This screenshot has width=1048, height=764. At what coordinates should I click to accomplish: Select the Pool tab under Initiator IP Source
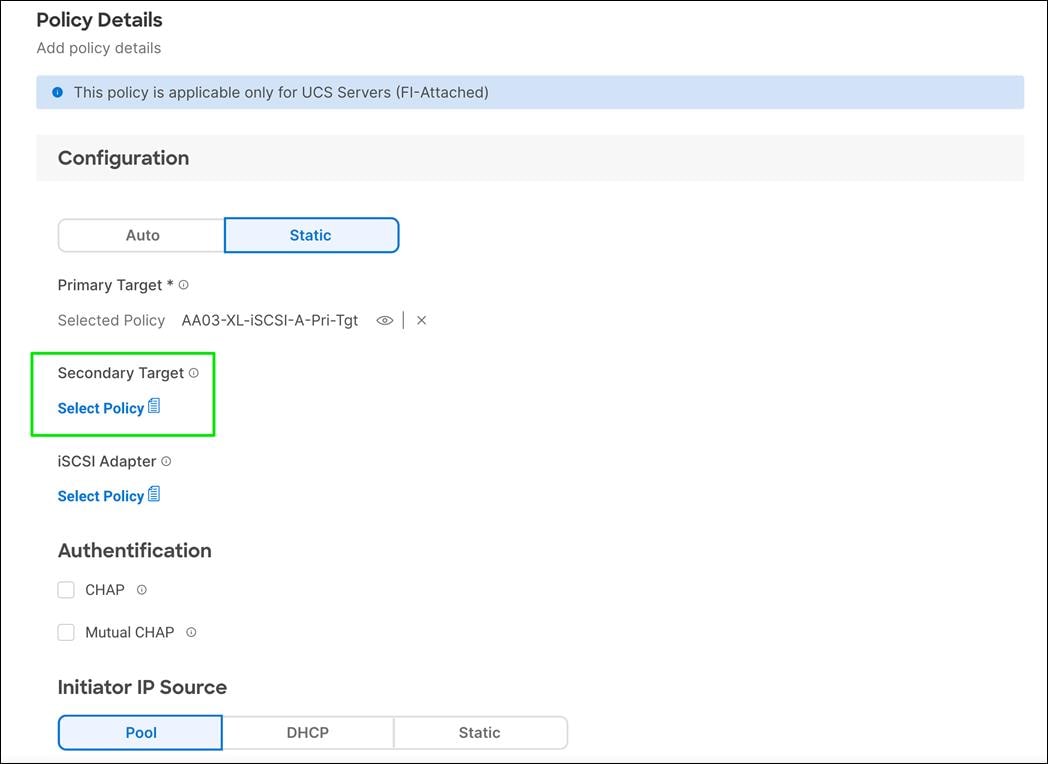click(140, 732)
